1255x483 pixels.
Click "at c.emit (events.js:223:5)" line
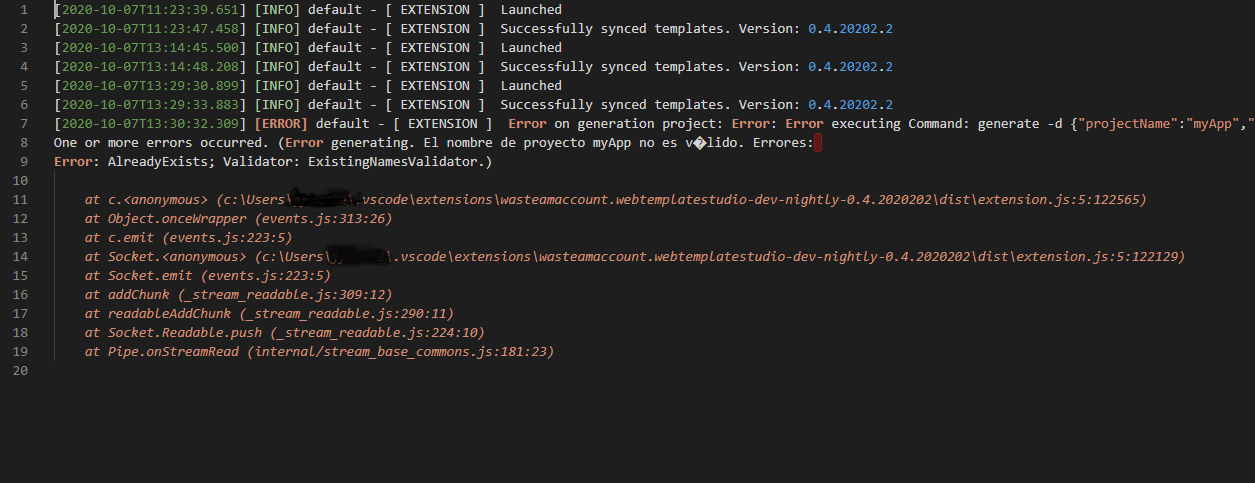click(x=188, y=238)
